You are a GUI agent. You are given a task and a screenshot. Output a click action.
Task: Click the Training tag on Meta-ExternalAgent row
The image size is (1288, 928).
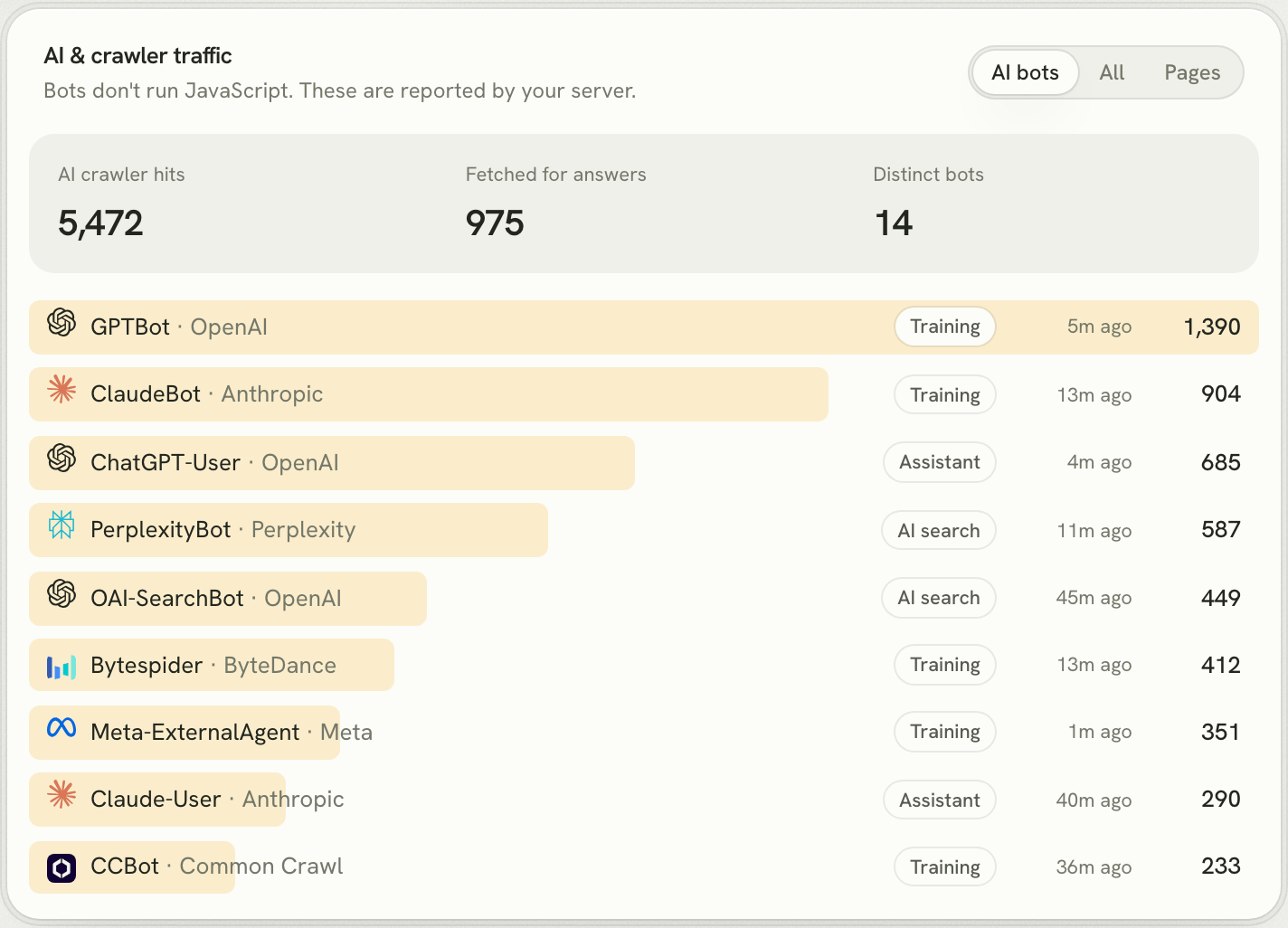coord(945,732)
